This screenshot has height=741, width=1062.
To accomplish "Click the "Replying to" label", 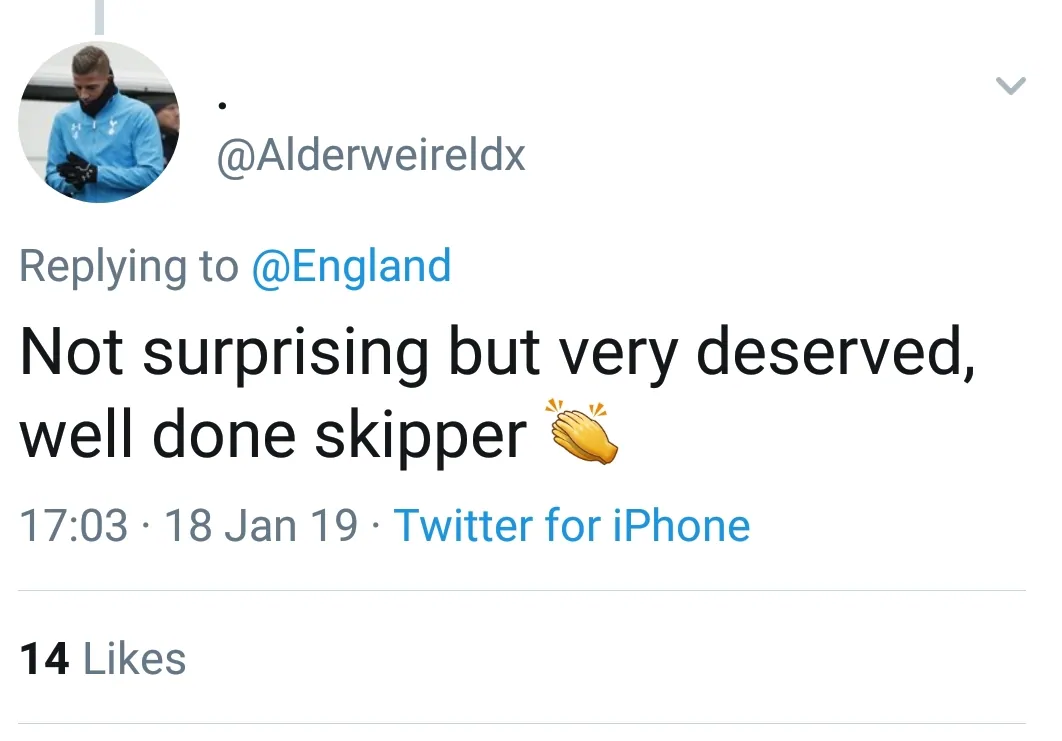I will (x=129, y=266).
